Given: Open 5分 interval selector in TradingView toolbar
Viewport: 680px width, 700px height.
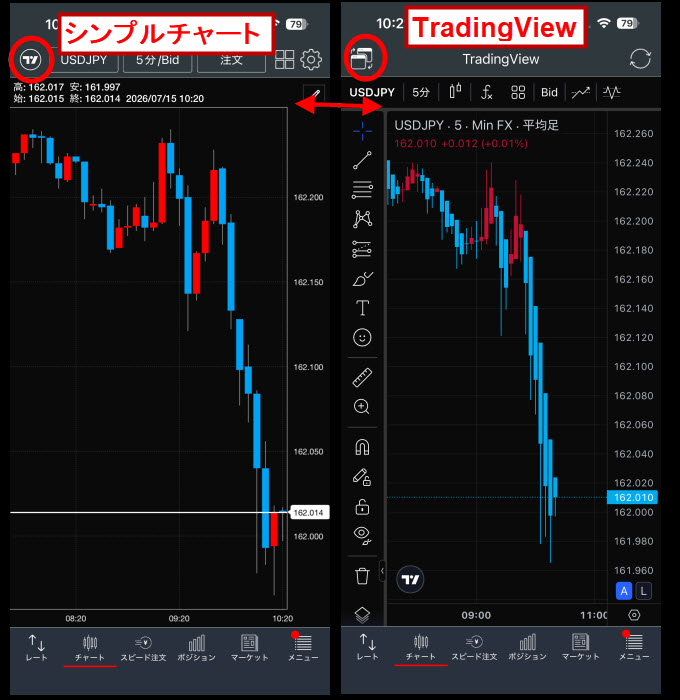Looking at the screenshot, I should coord(421,92).
